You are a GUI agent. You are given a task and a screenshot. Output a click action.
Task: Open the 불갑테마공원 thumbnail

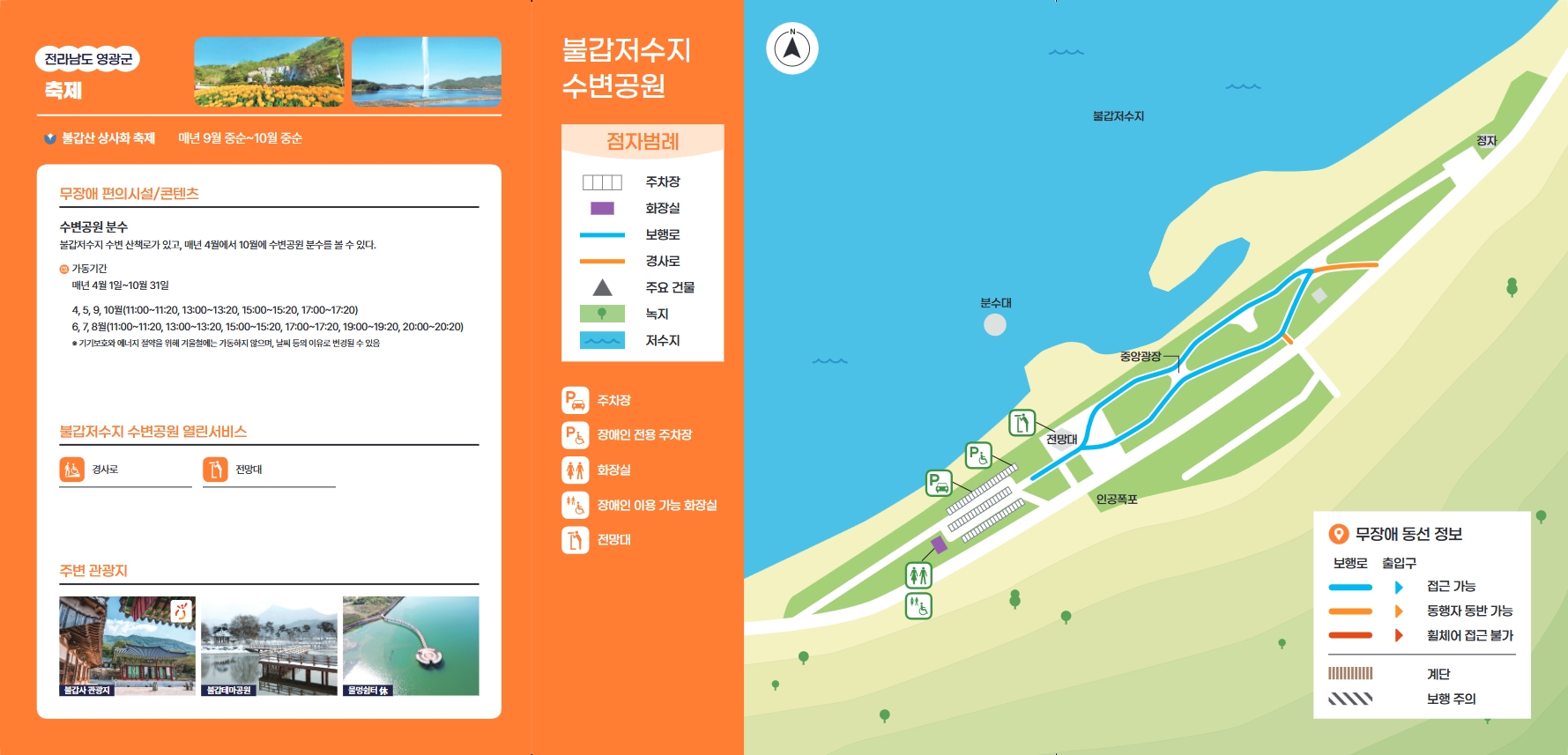click(x=269, y=646)
